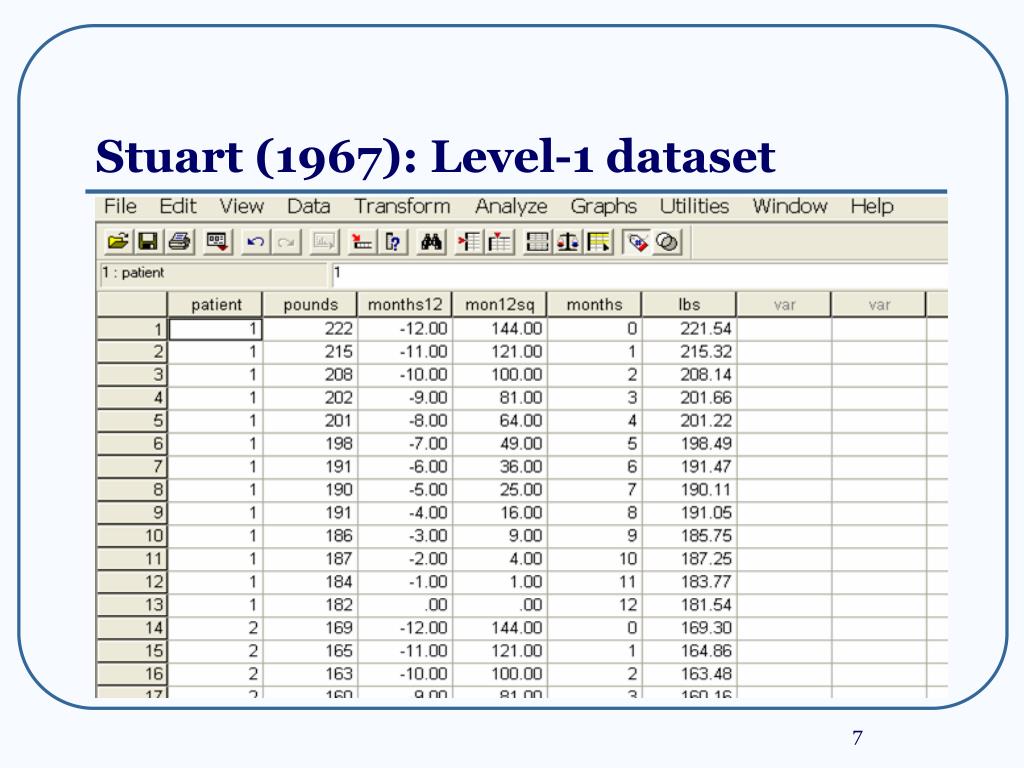The width and height of the screenshot is (1024, 768).
Task: Click the pounds cell showing 169
Action: click(x=310, y=628)
